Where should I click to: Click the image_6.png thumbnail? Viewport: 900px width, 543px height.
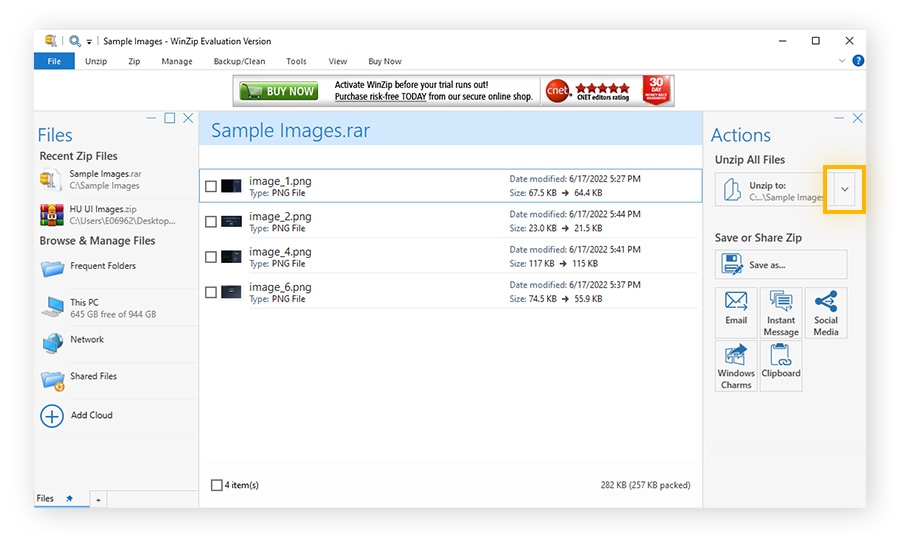tap(231, 292)
